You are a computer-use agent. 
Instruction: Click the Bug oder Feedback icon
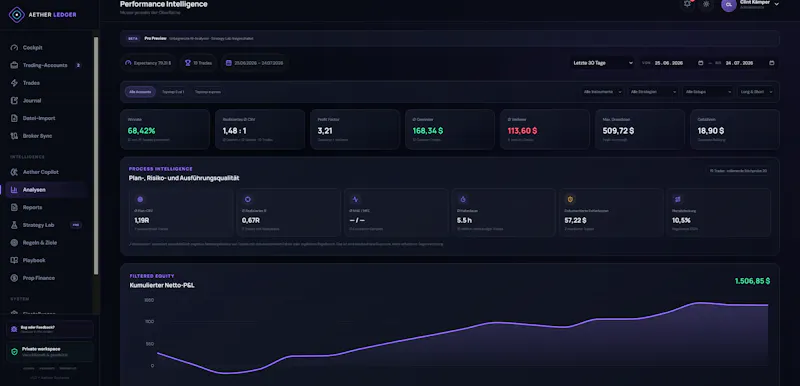(x=14, y=329)
